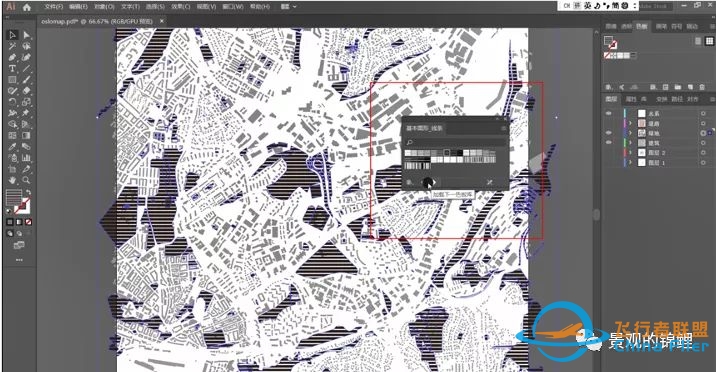The image size is (716, 372).
Task: Switch to the 图层 panel tab
Action: (x=611, y=99)
